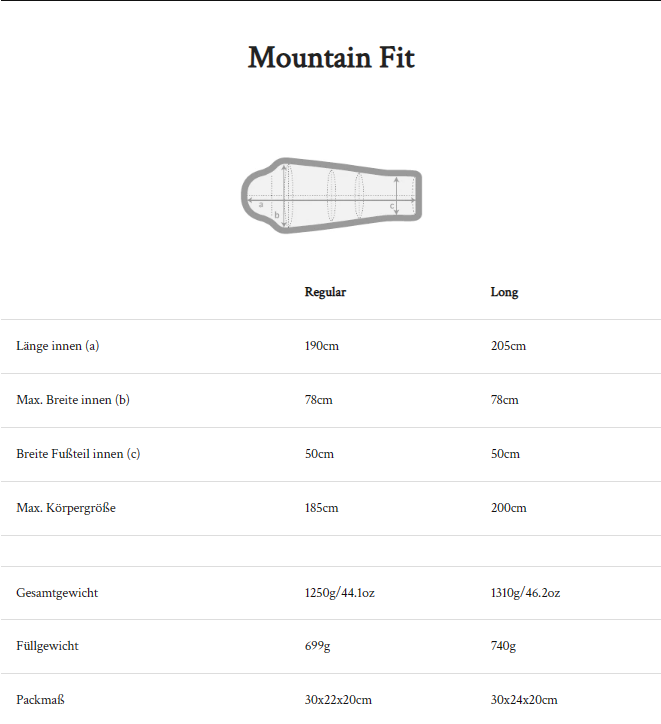This screenshot has width=661, height=724.
Task: Click the 200cm body height value
Action: 508,508
